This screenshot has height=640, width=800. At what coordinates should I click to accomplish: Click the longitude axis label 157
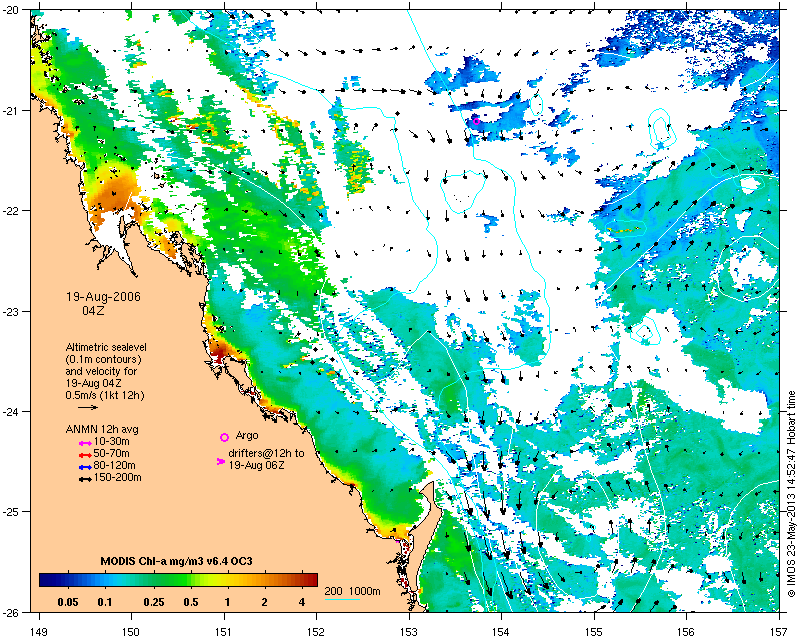779,632
